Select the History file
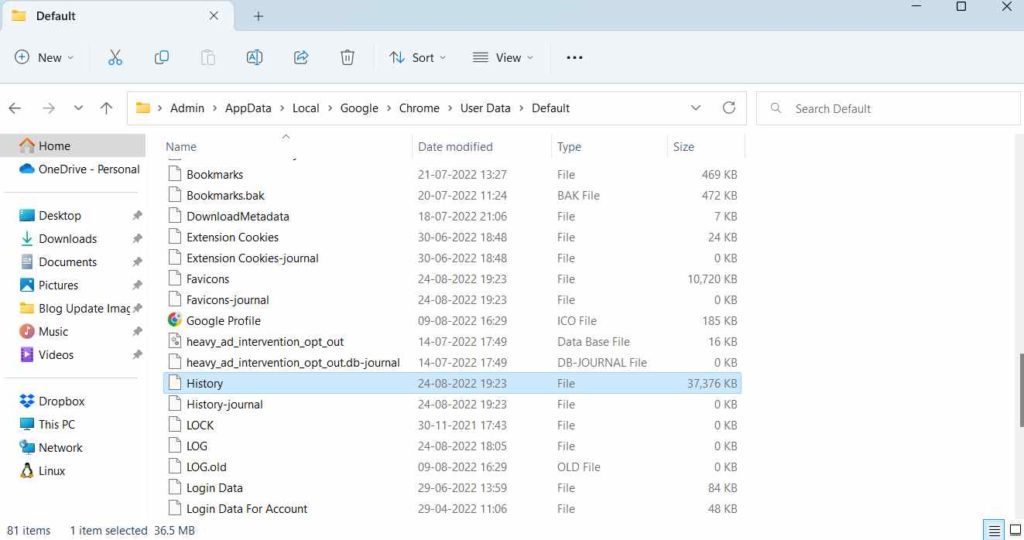This screenshot has height=540, width=1024. (452, 383)
